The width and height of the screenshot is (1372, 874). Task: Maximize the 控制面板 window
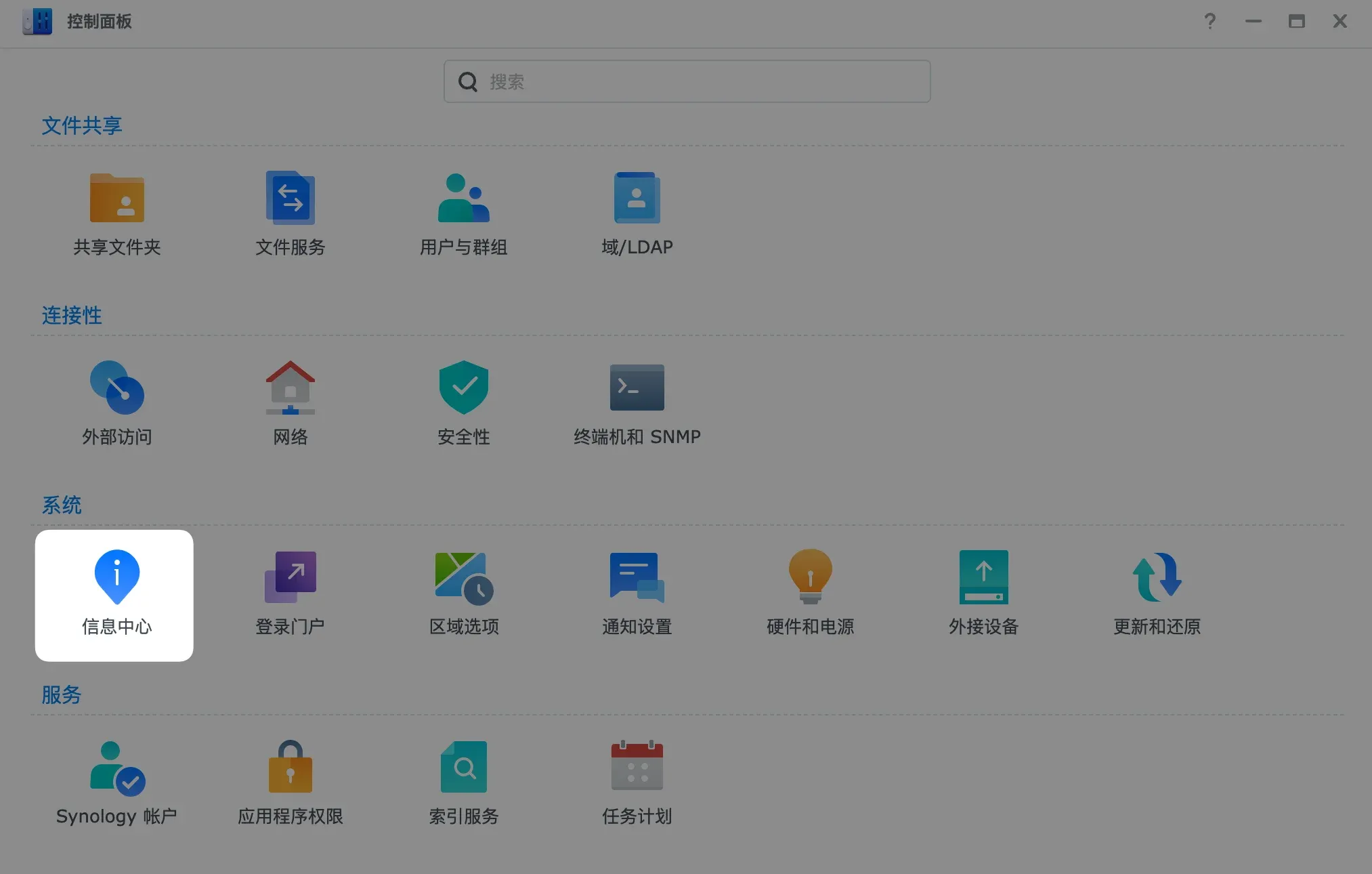[1297, 22]
